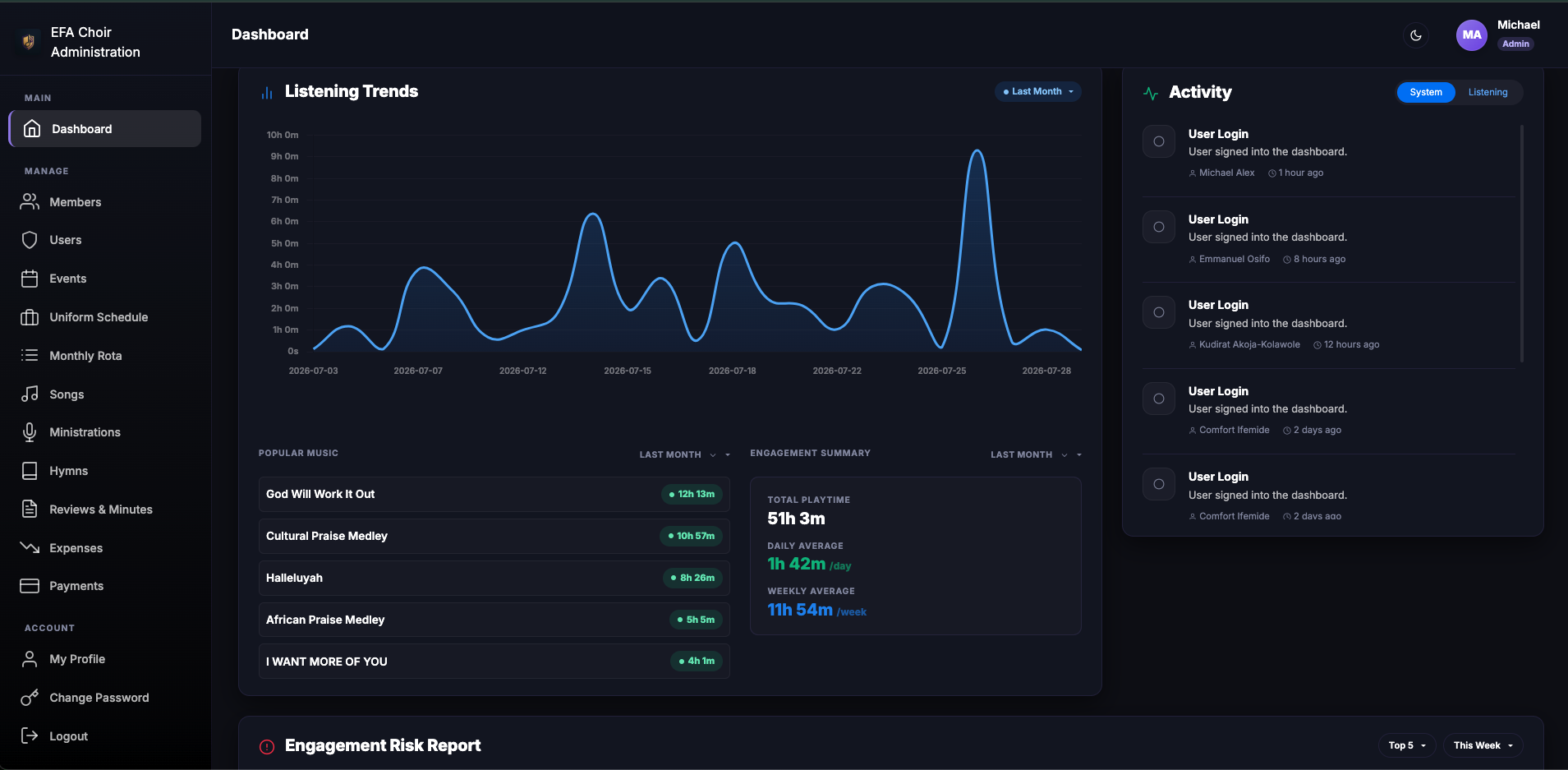The image size is (1568, 770).
Task: Go to the Members page
Action: (x=105, y=201)
